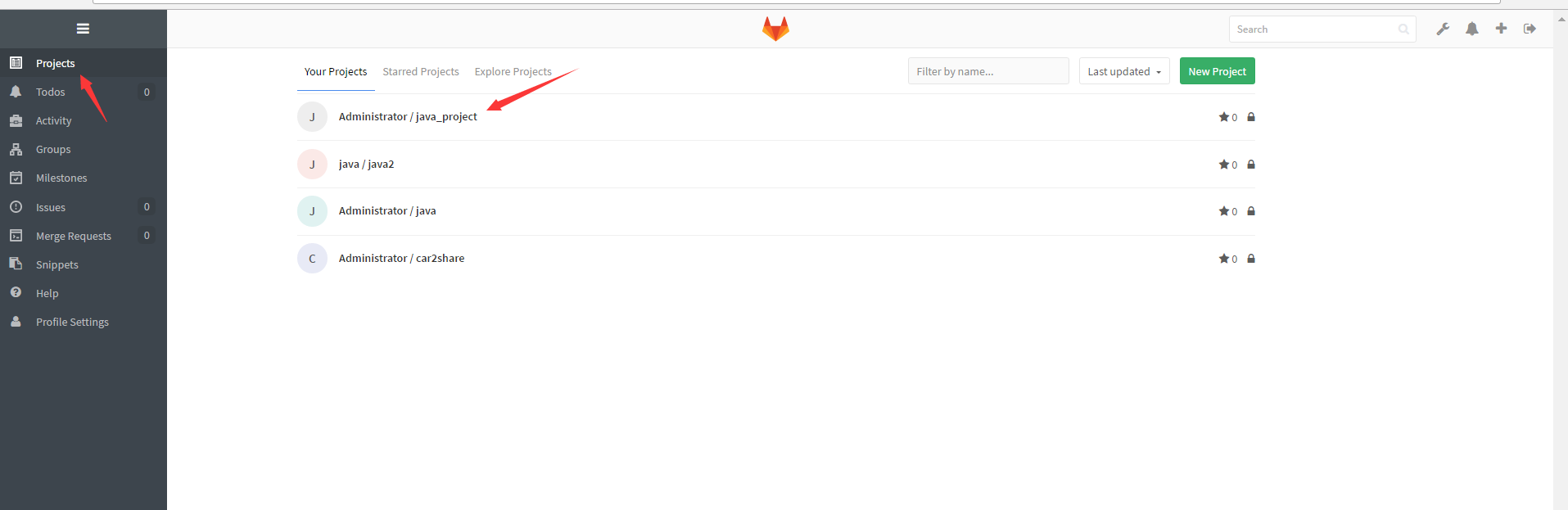
Task: Expand the Last updated sort dropdown
Action: pyautogui.click(x=1124, y=71)
